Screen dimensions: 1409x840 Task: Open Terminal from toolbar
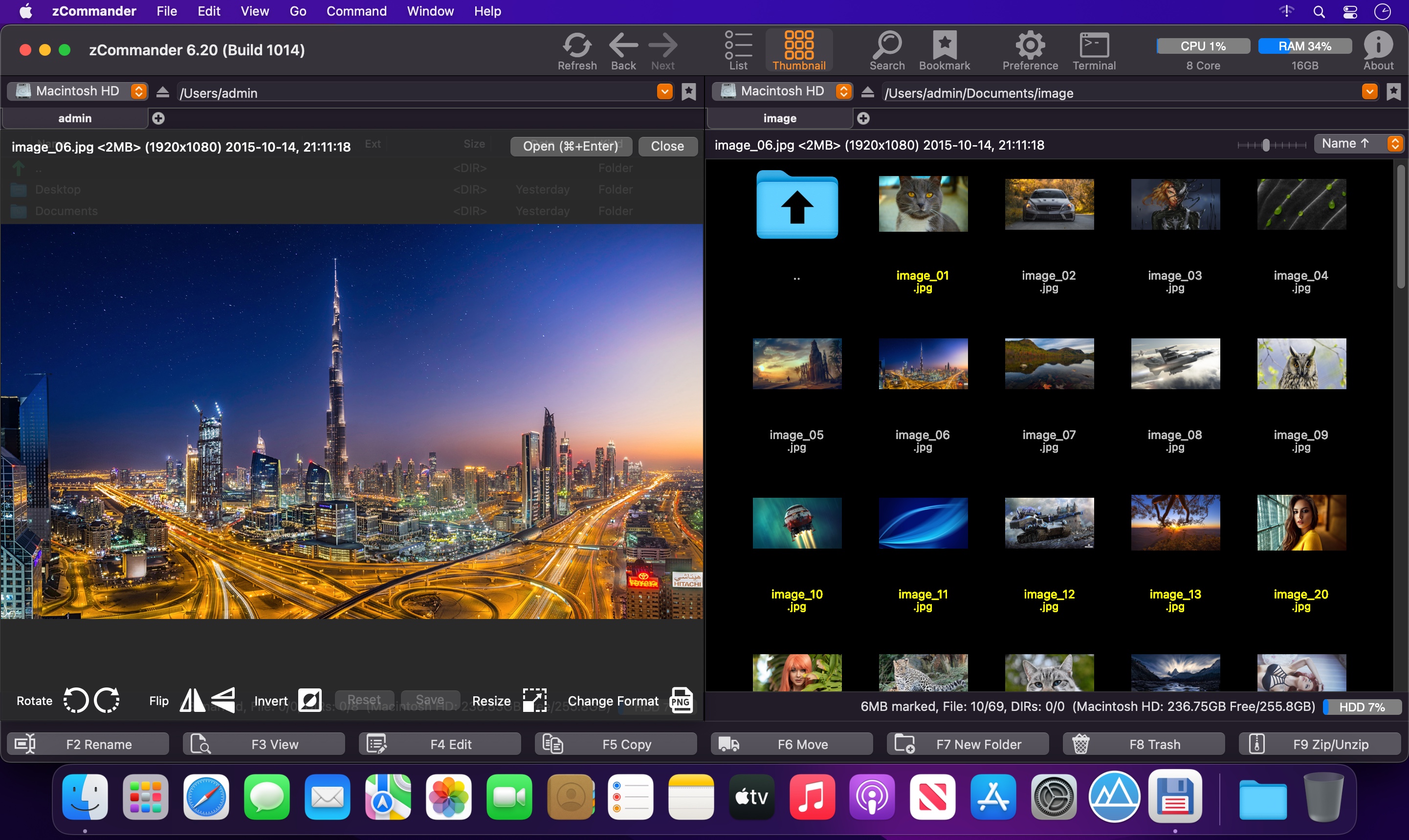[x=1094, y=51]
